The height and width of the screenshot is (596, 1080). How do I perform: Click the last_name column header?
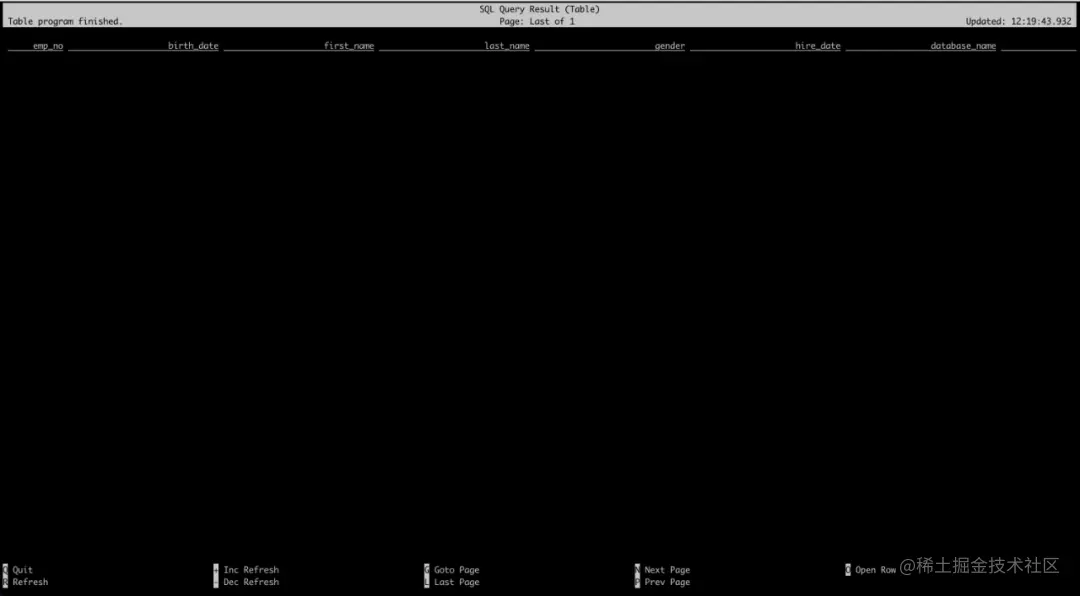click(507, 46)
